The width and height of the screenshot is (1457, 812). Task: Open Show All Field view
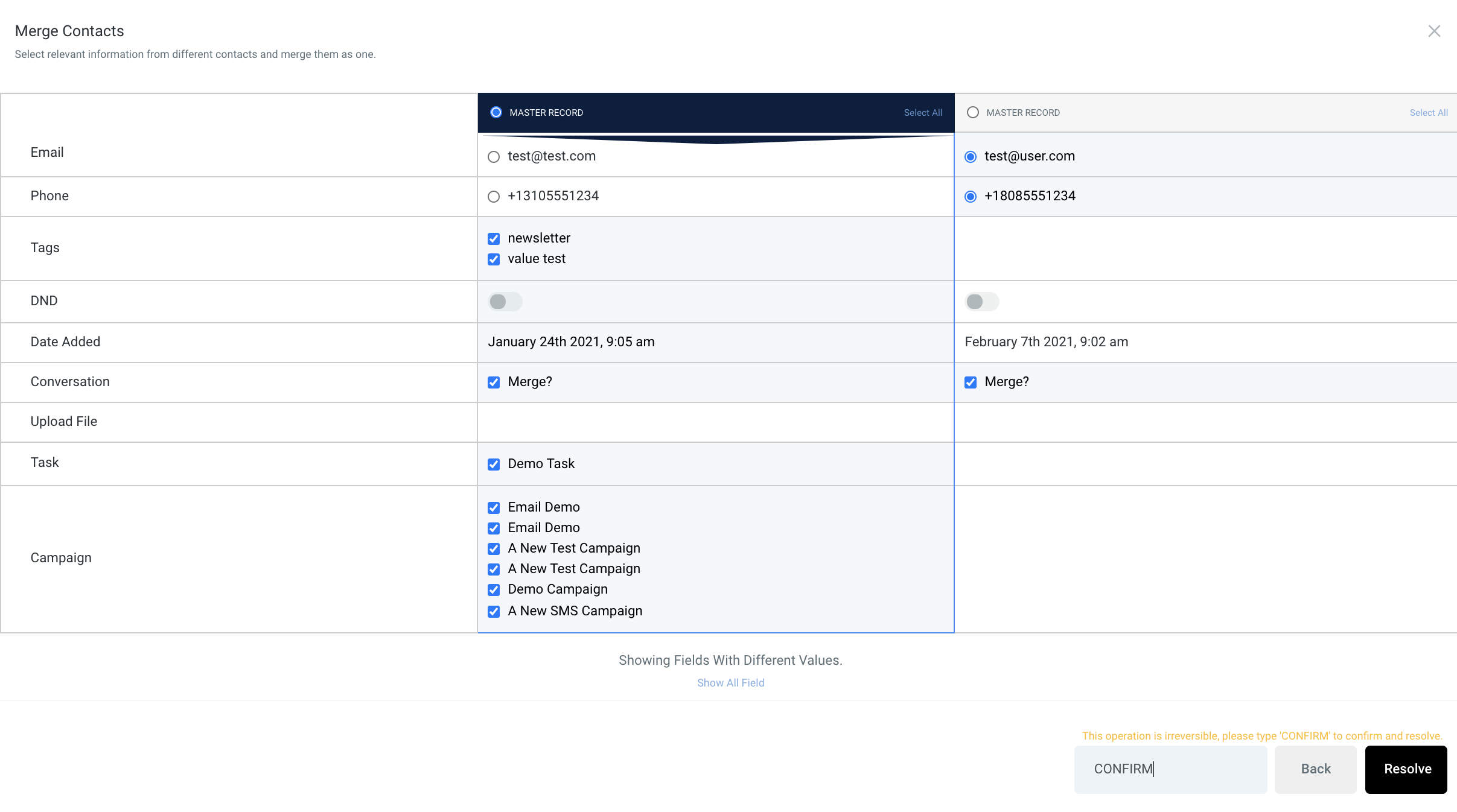(730, 682)
